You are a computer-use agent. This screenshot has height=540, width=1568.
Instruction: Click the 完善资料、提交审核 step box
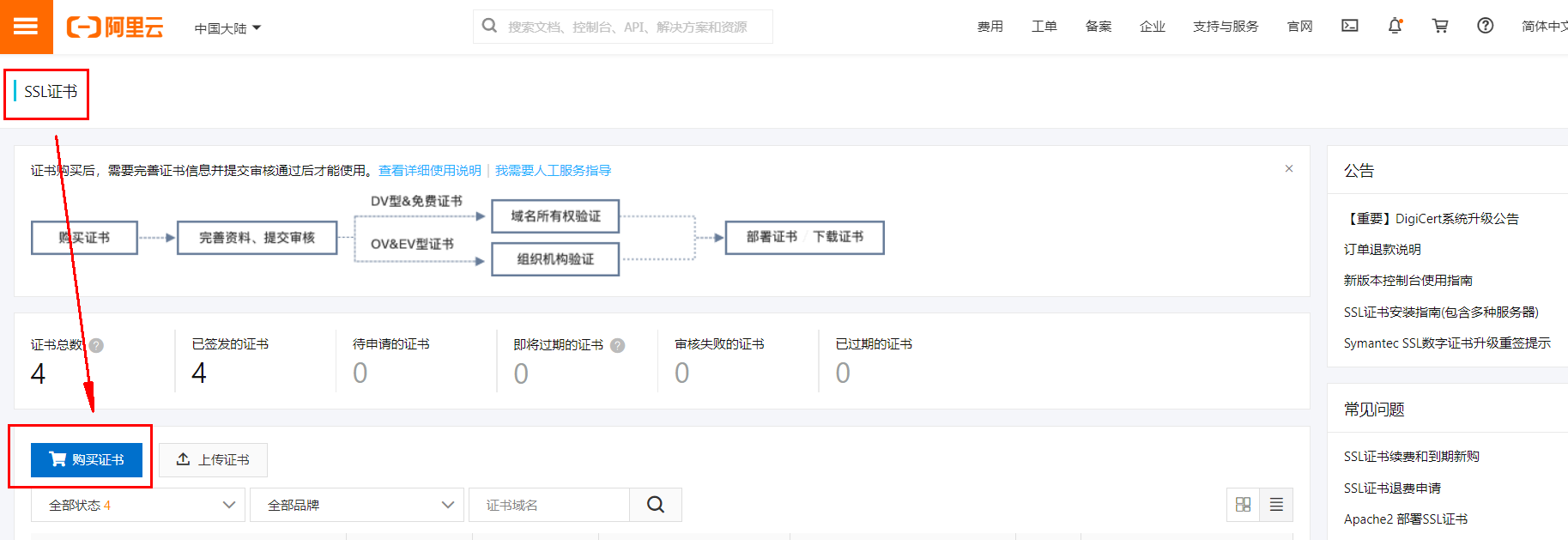tap(257, 238)
